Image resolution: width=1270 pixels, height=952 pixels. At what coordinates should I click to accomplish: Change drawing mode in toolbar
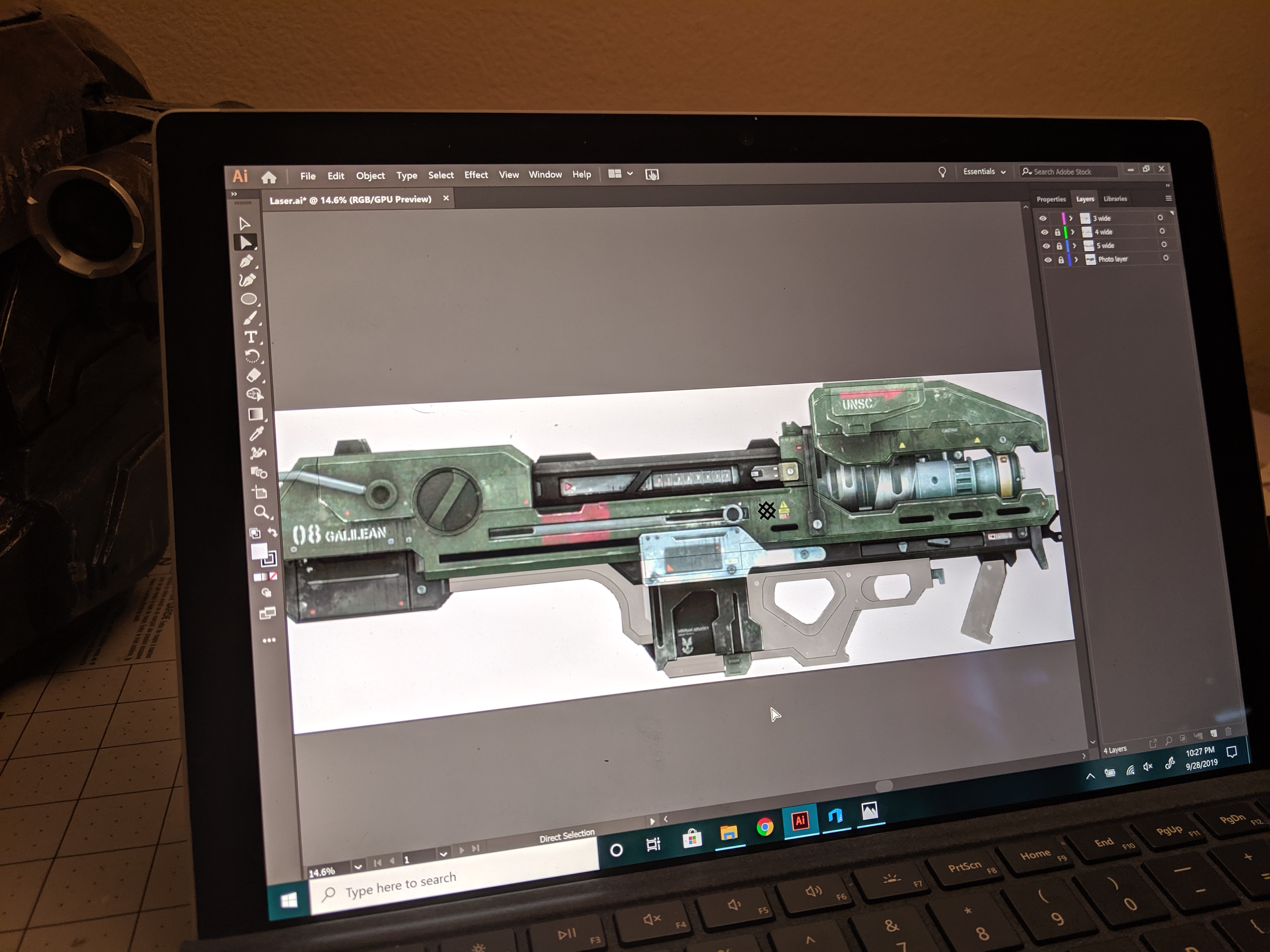click(266, 593)
